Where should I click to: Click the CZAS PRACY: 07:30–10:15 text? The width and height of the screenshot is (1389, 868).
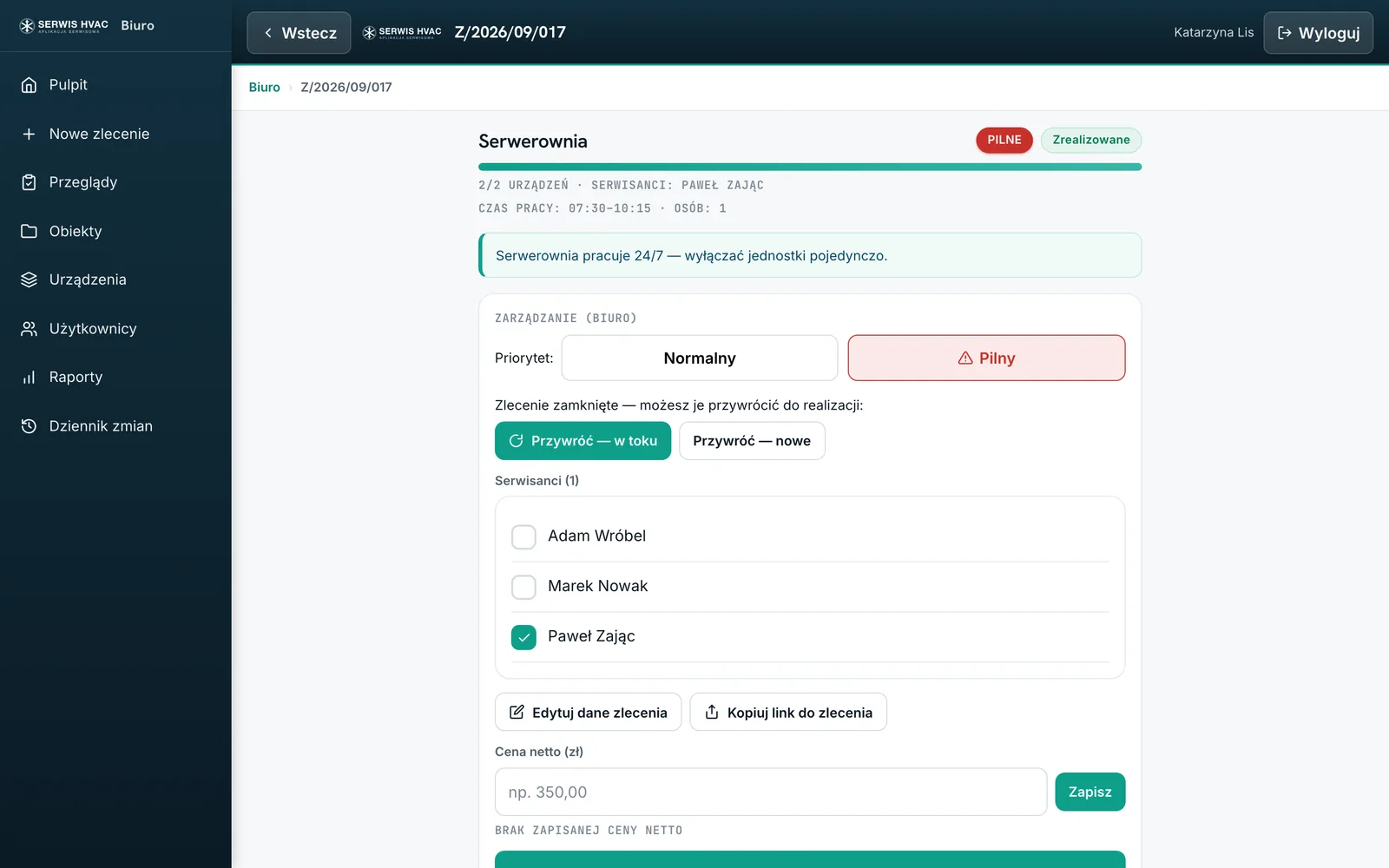[x=564, y=208]
